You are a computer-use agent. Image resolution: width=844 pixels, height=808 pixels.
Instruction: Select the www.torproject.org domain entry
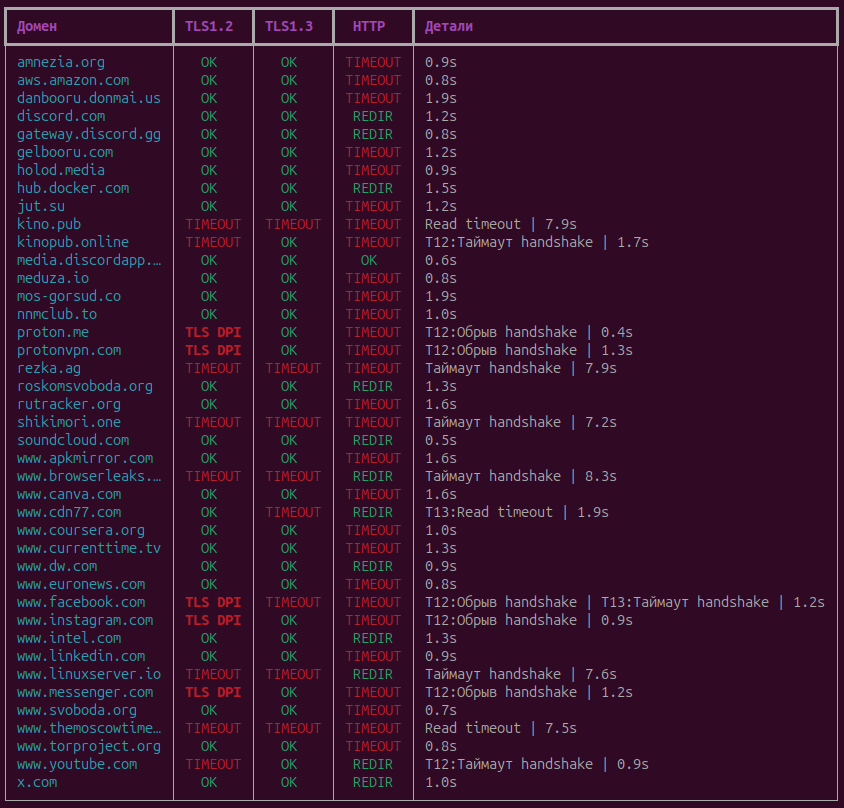tap(89, 746)
